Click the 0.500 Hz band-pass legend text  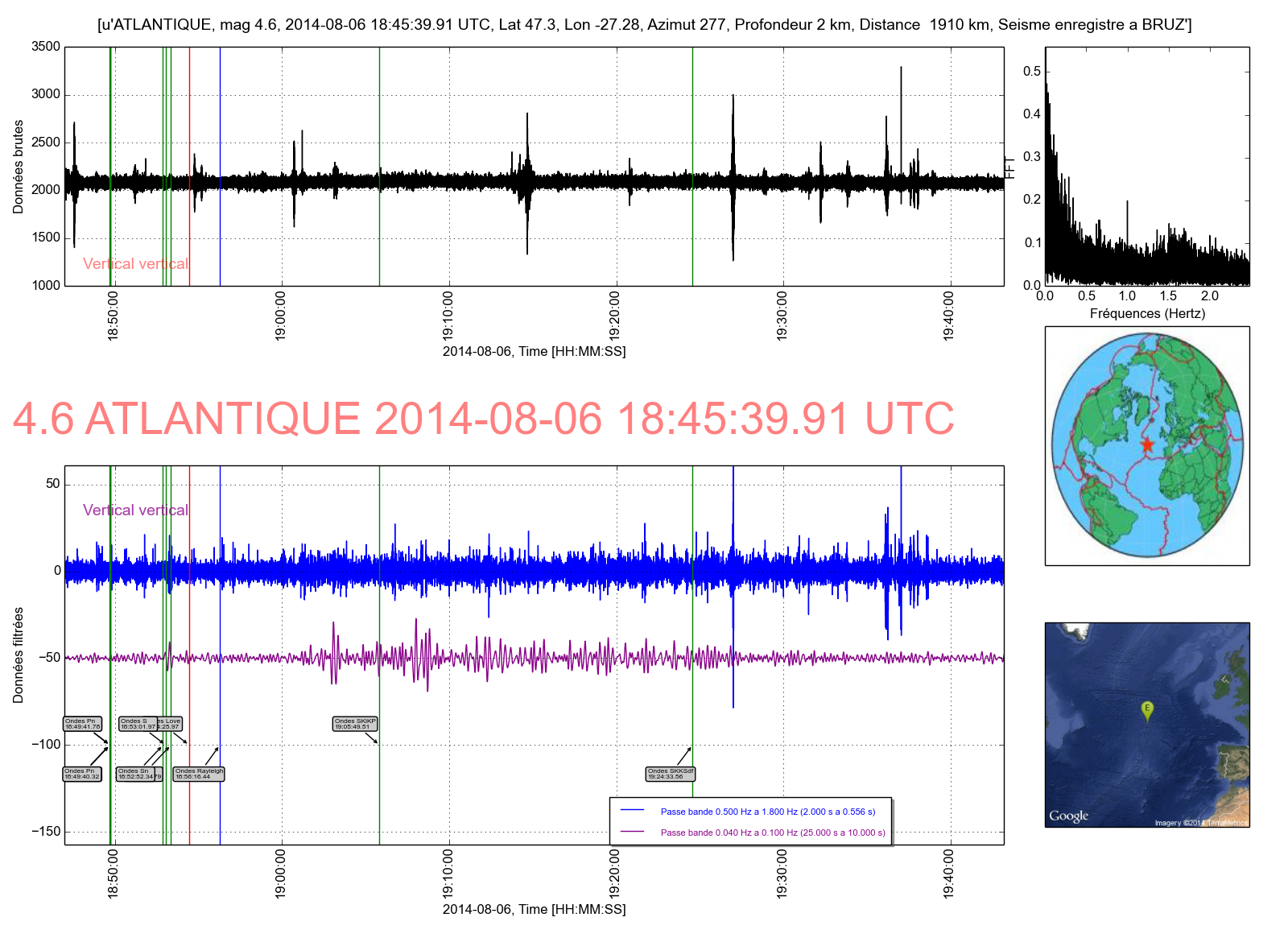[x=767, y=812]
